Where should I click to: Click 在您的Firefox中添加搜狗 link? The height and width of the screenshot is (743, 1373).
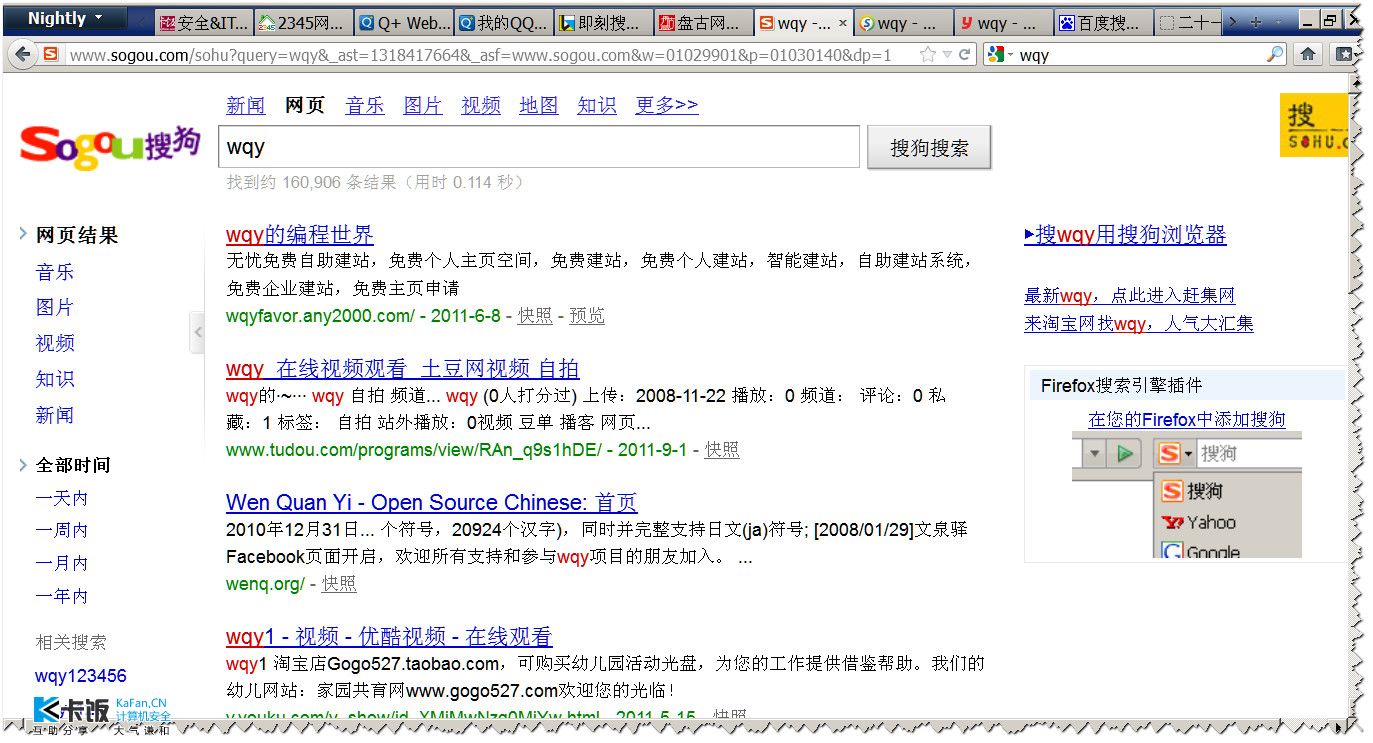[x=1187, y=420]
